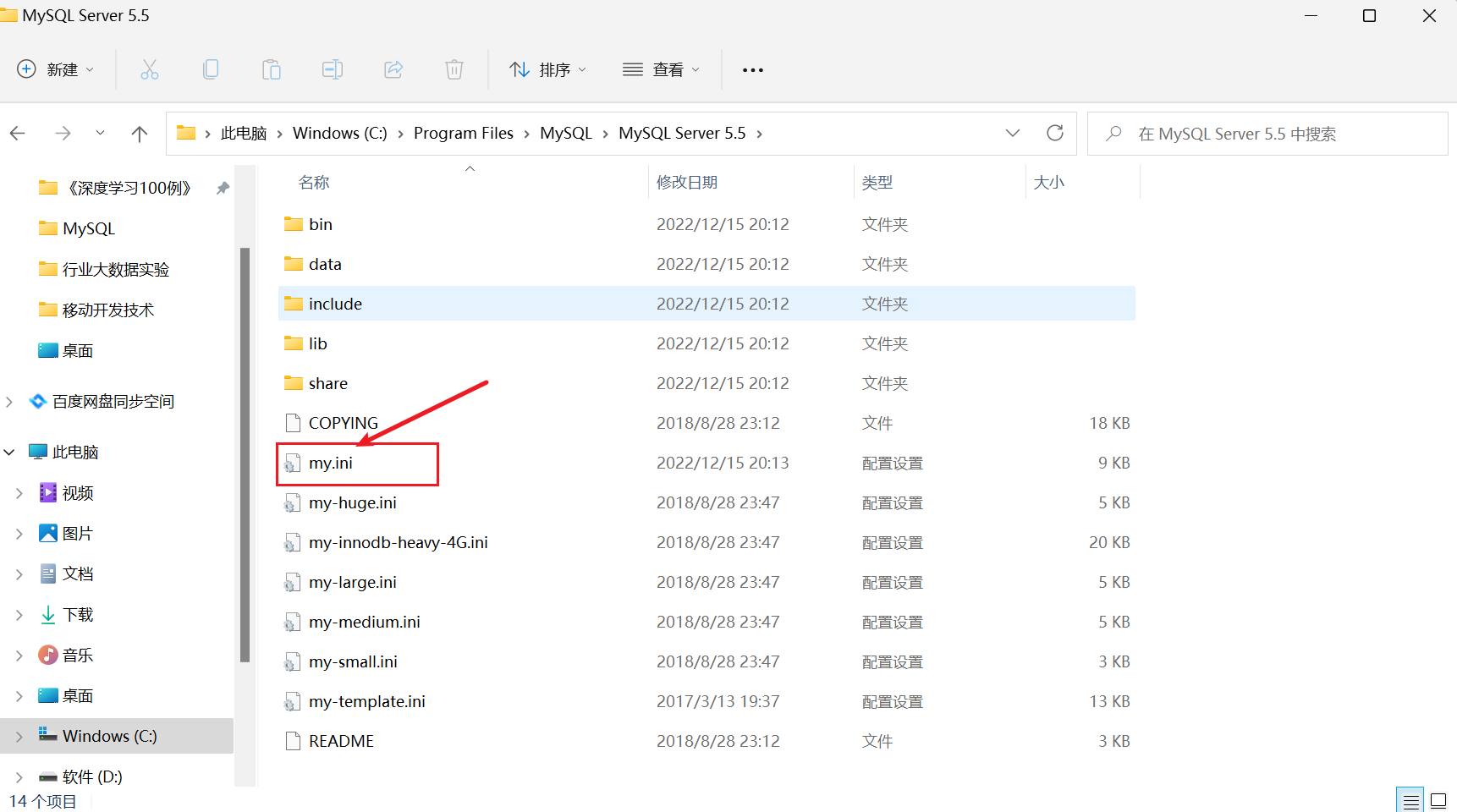1457x812 pixels.
Task: Go forward with the right arrow
Action: [63, 133]
